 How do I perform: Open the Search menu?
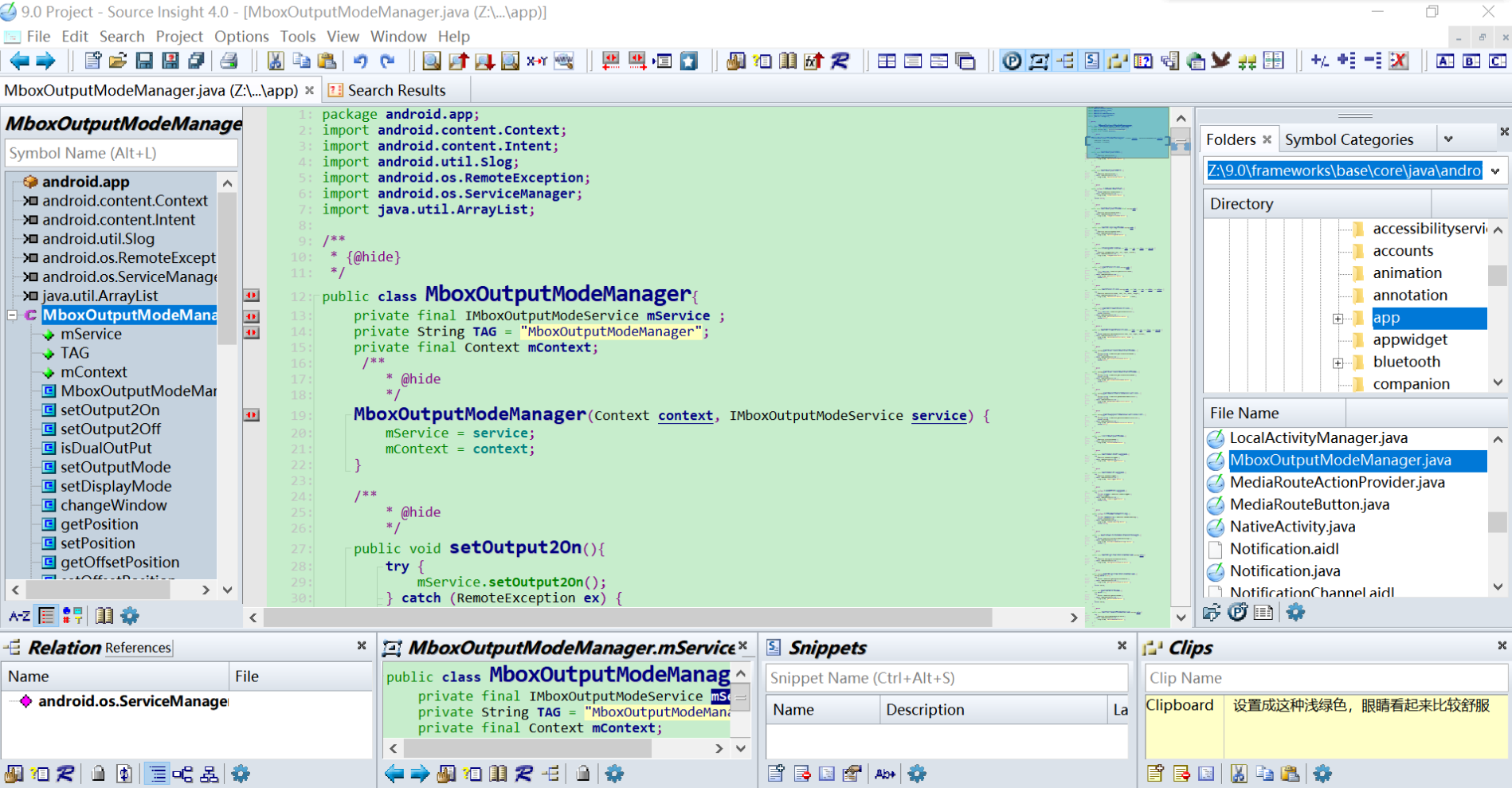122,37
